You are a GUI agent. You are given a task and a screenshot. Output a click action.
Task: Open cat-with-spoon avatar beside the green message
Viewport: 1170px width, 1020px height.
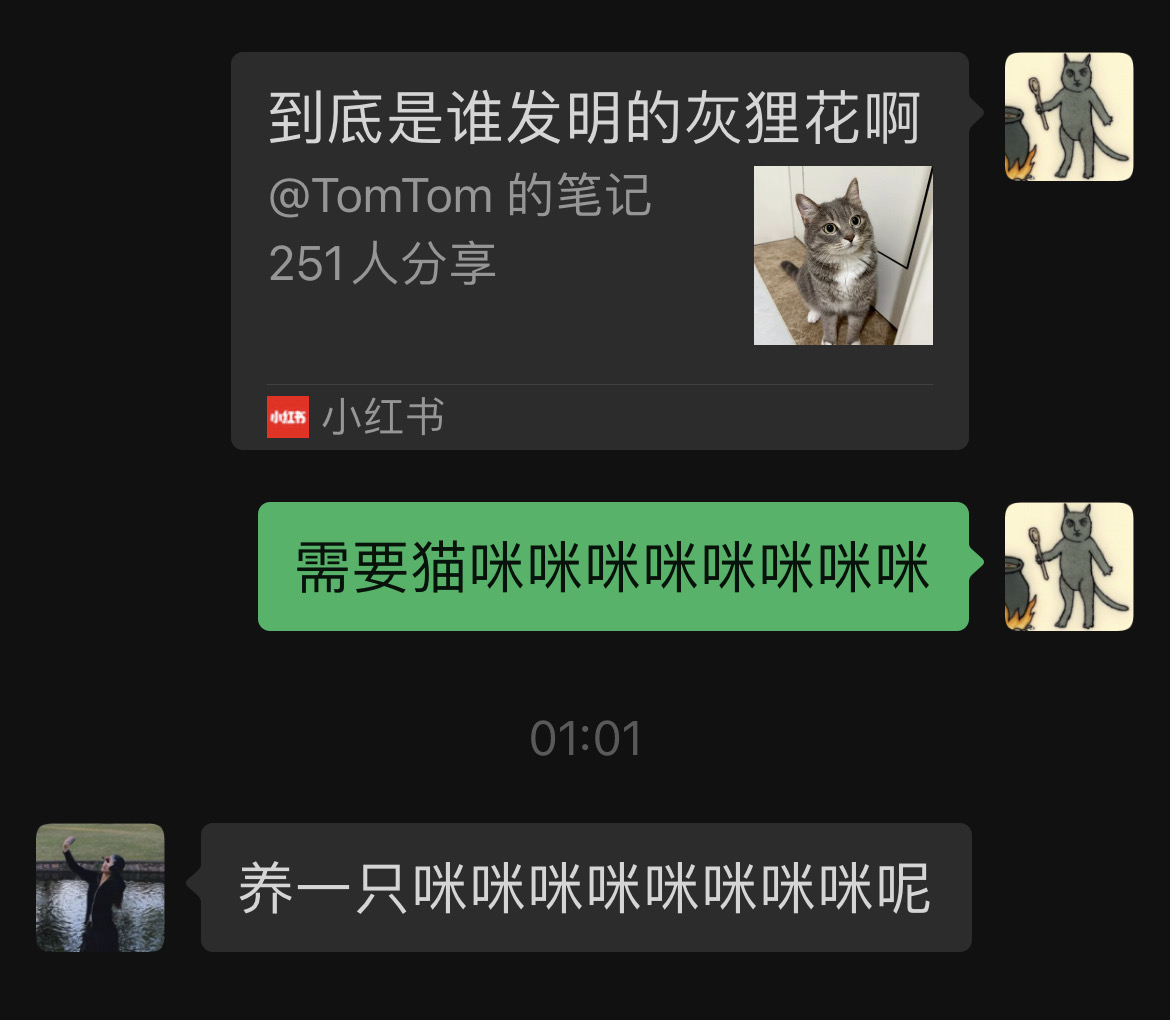coord(1069,566)
